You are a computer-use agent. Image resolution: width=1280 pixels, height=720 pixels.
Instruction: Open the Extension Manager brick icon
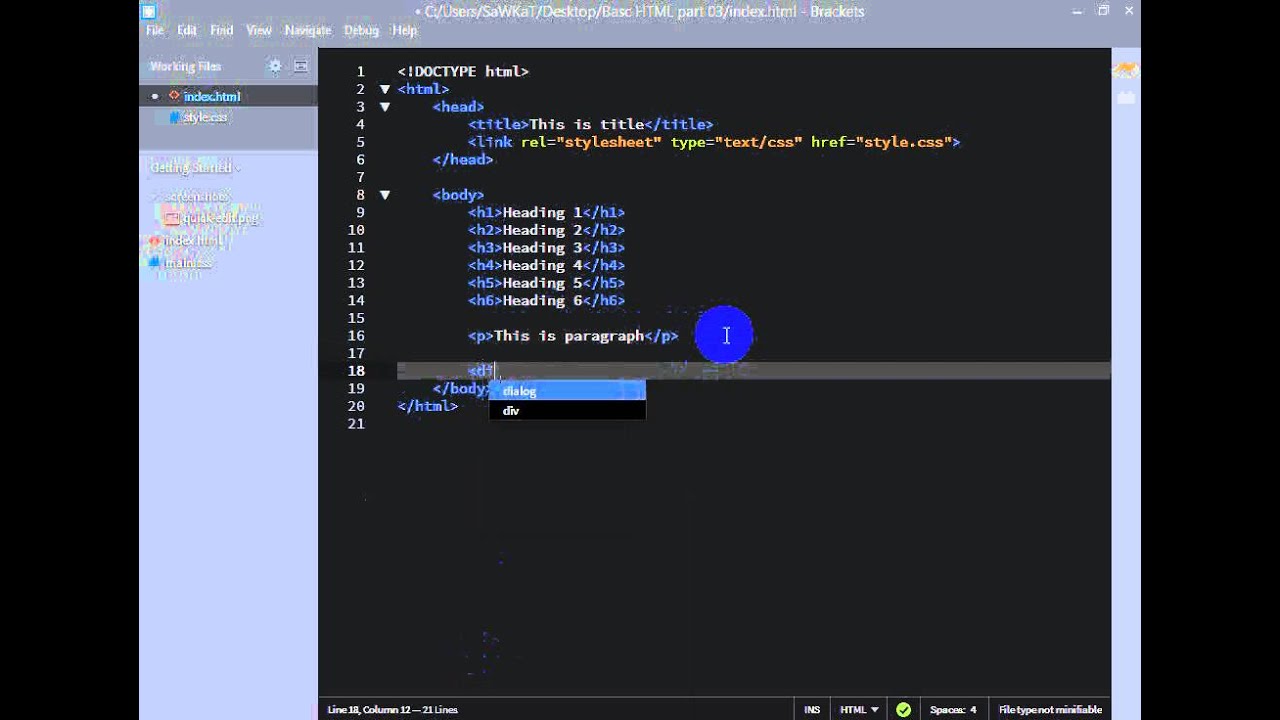click(x=1126, y=98)
